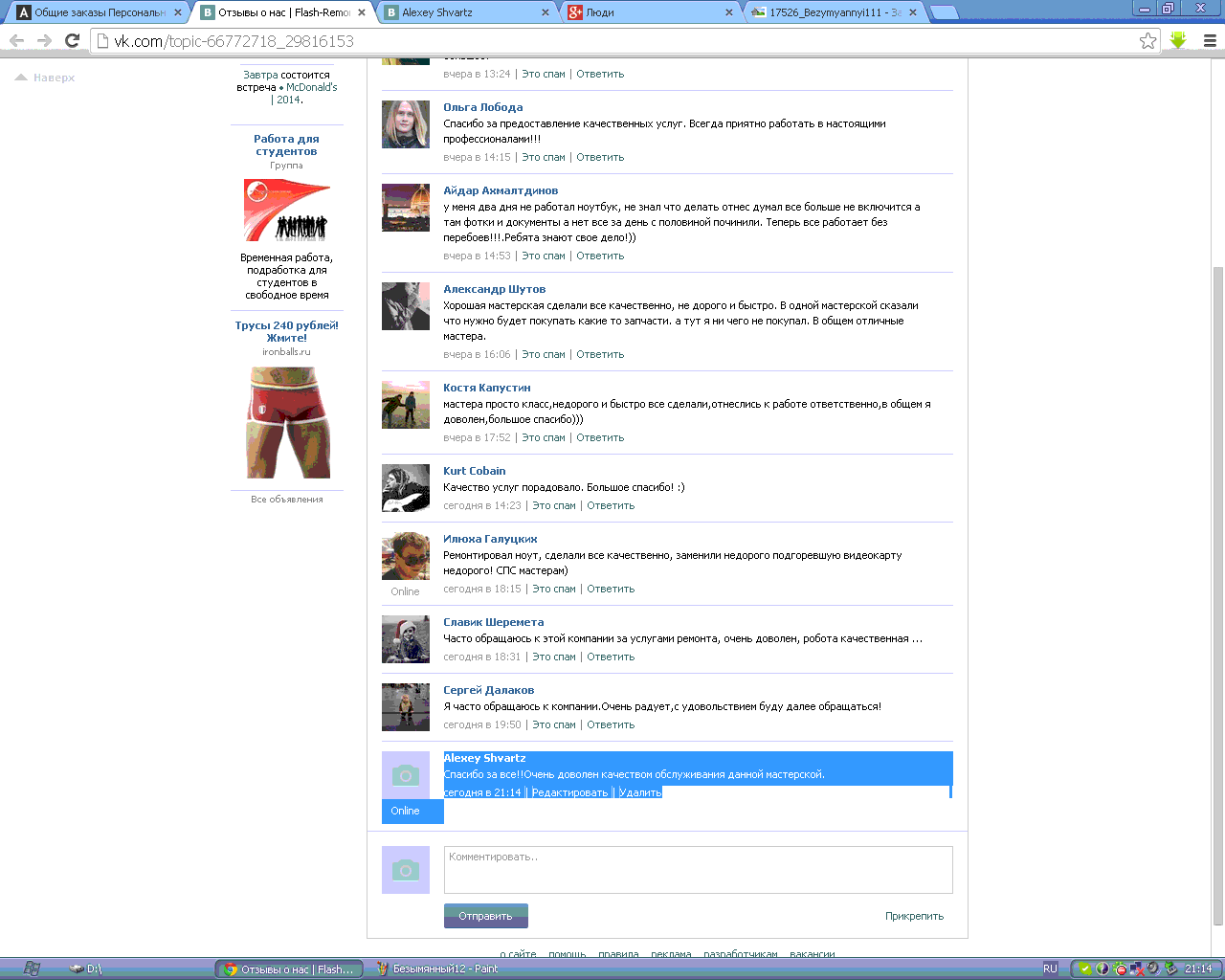
Task: Click Kurt Cobain's black-and-white avatar
Action: click(406, 488)
